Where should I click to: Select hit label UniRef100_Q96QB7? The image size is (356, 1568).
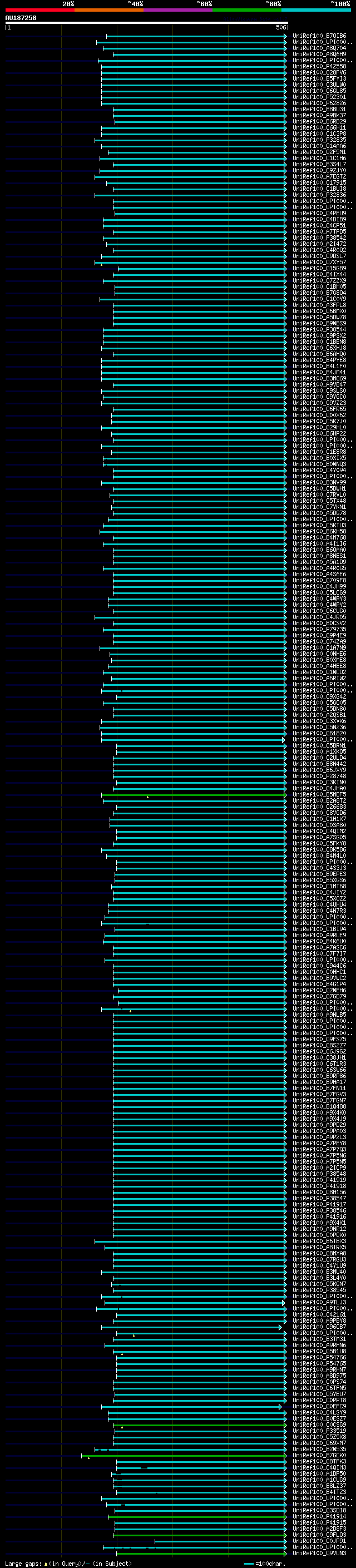point(319,1327)
